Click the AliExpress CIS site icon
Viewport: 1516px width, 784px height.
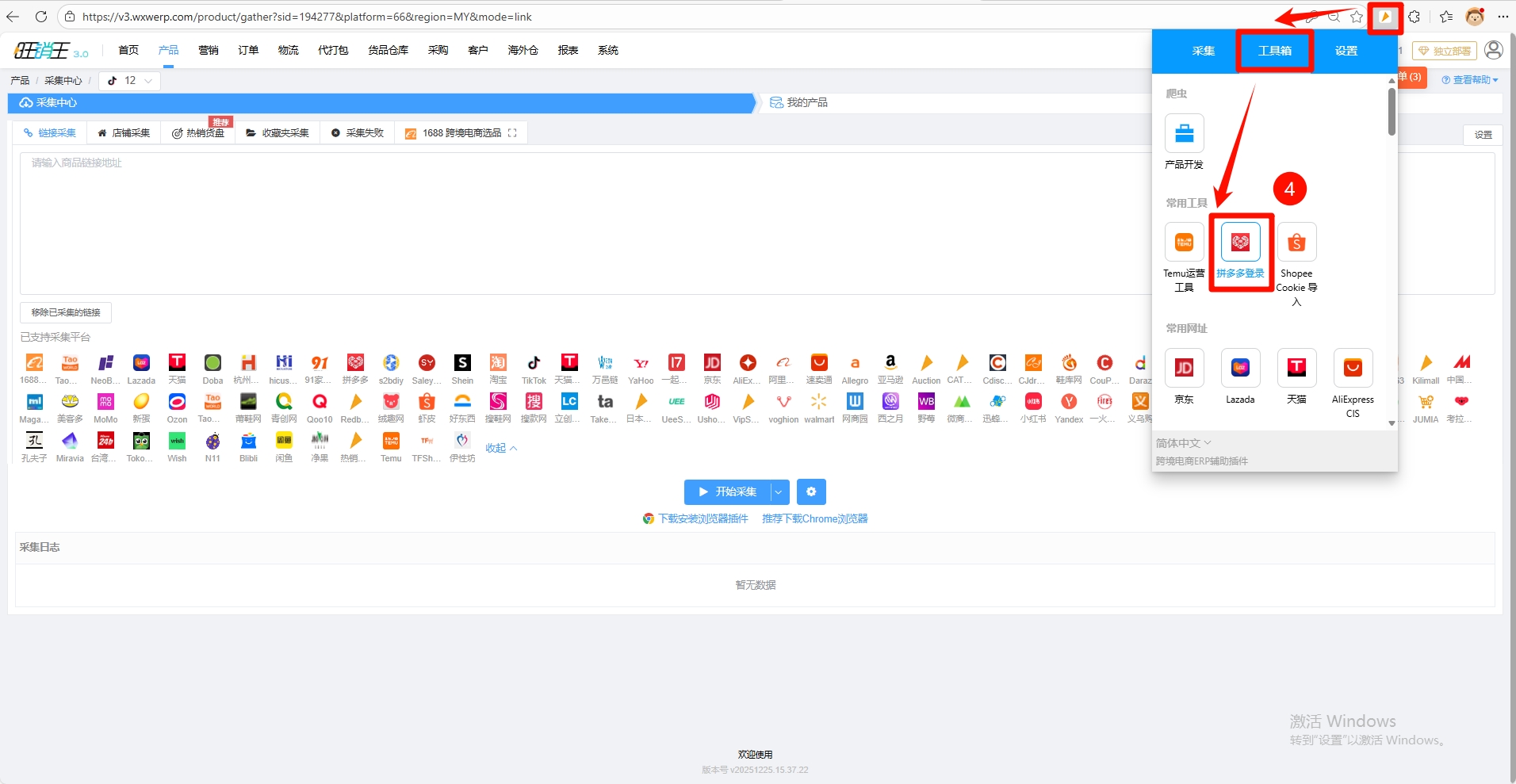[x=1353, y=369]
